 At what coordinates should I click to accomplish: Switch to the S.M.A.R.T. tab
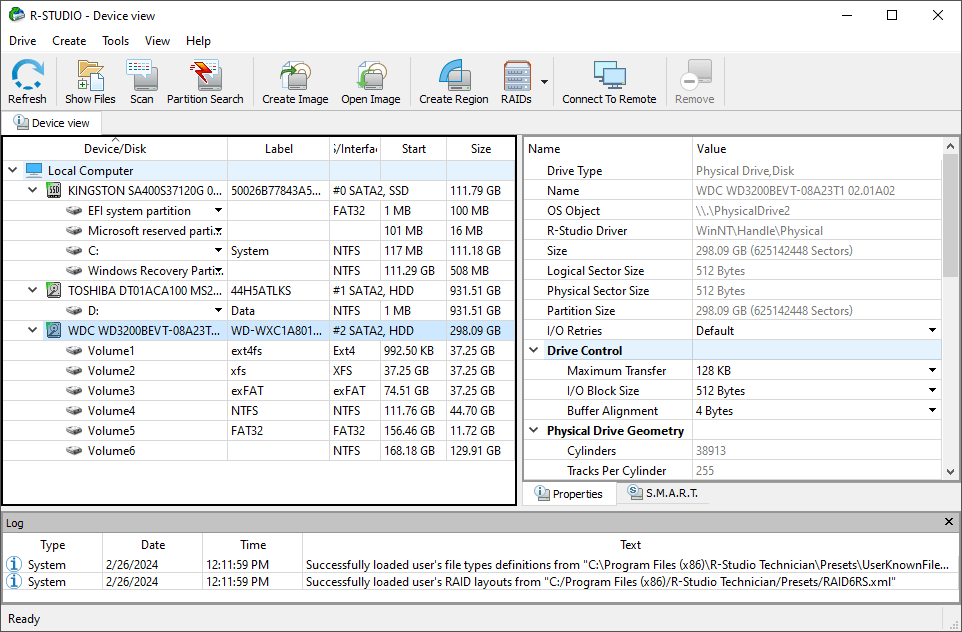tap(663, 493)
